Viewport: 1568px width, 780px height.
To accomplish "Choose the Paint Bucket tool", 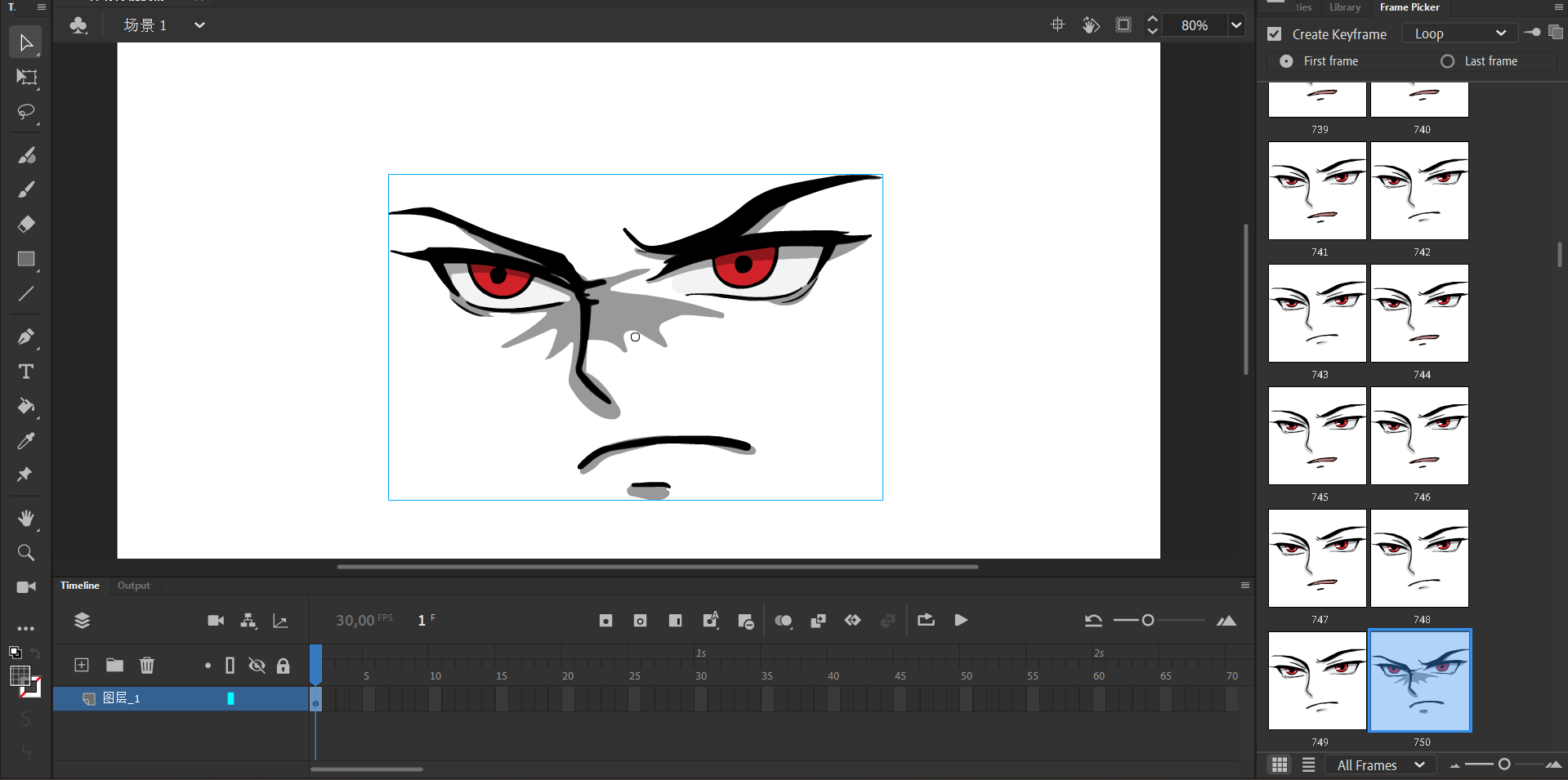I will 26,406.
